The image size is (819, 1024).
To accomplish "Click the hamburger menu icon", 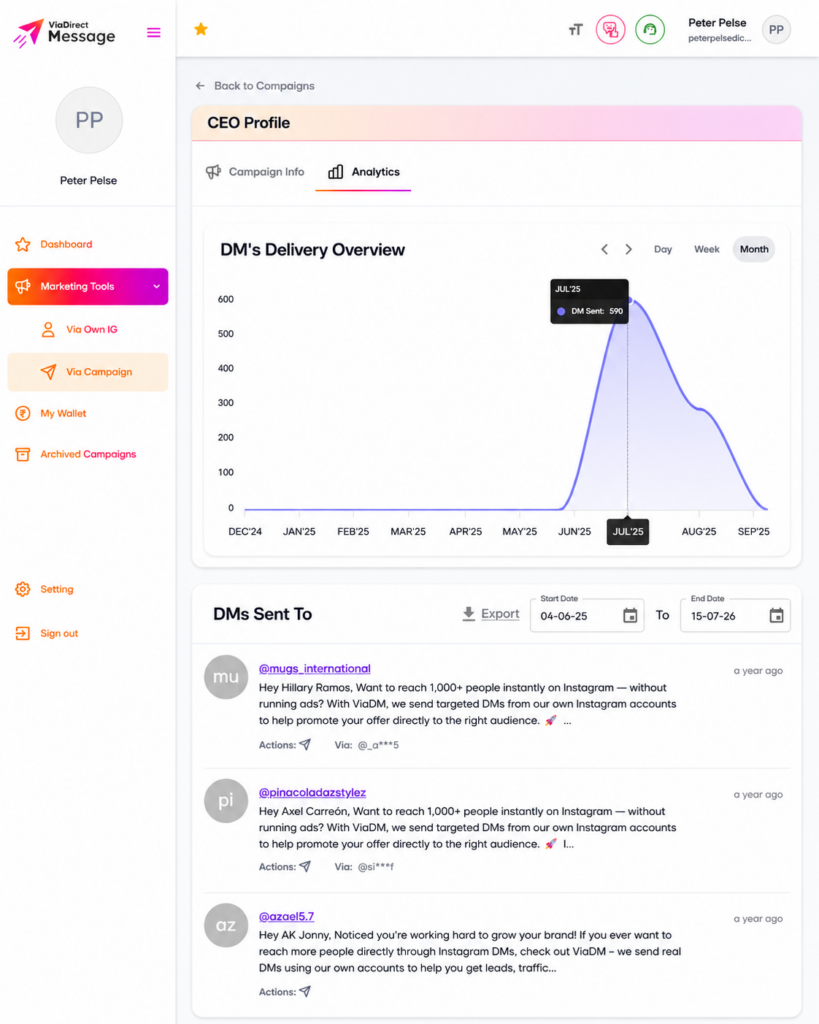I will [153, 33].
